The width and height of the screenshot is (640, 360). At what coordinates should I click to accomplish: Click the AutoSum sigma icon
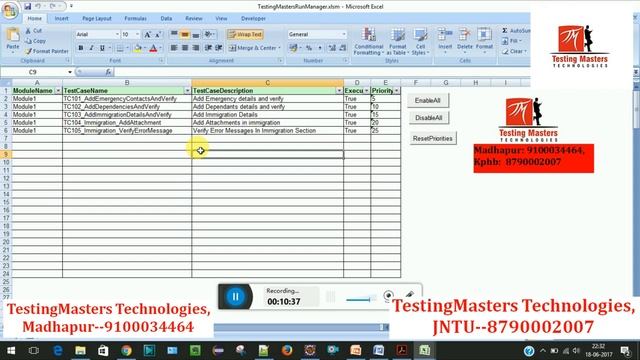(504, 31)
